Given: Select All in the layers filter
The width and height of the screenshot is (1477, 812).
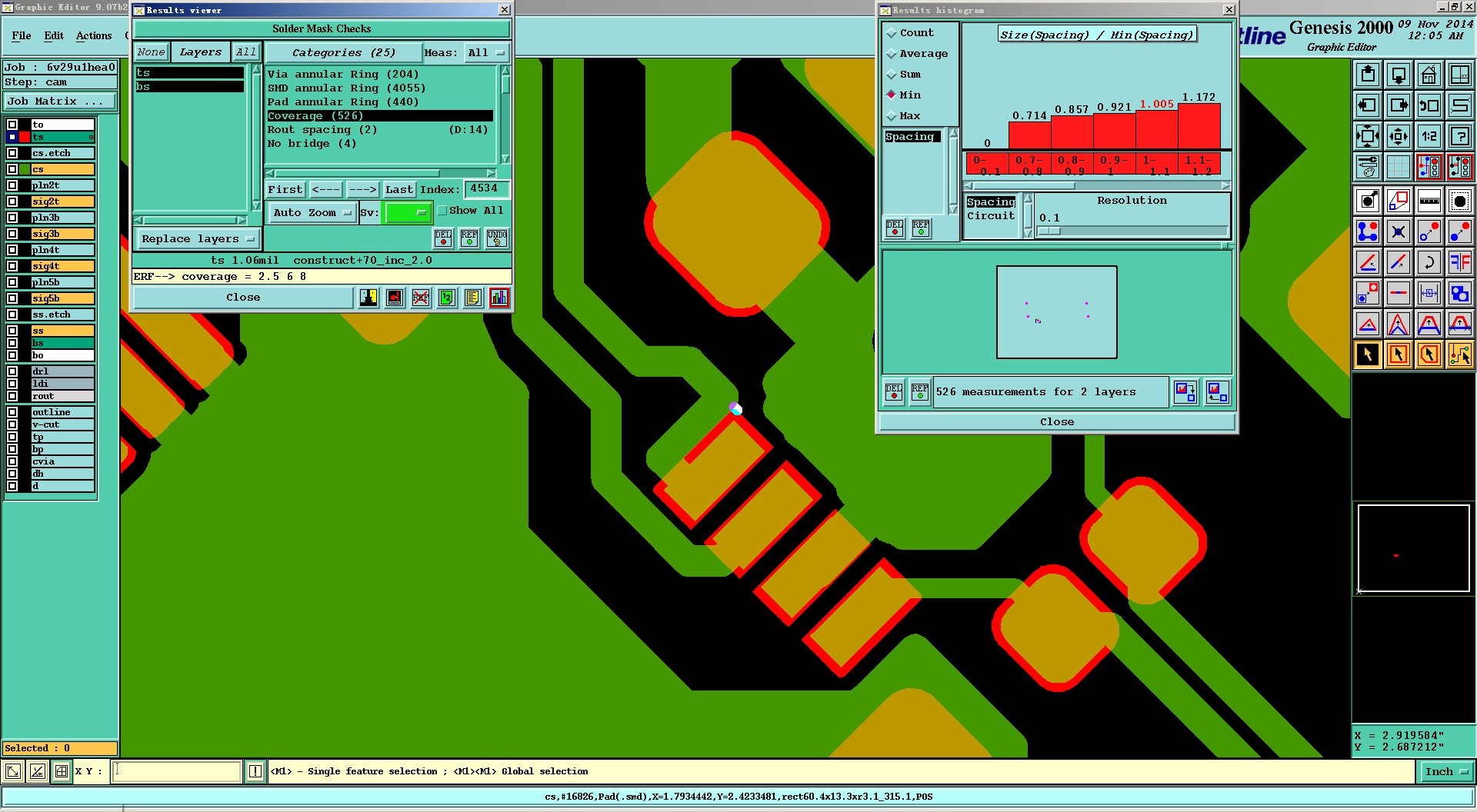Looking at the screenshot, I should (x=245, y=52).
